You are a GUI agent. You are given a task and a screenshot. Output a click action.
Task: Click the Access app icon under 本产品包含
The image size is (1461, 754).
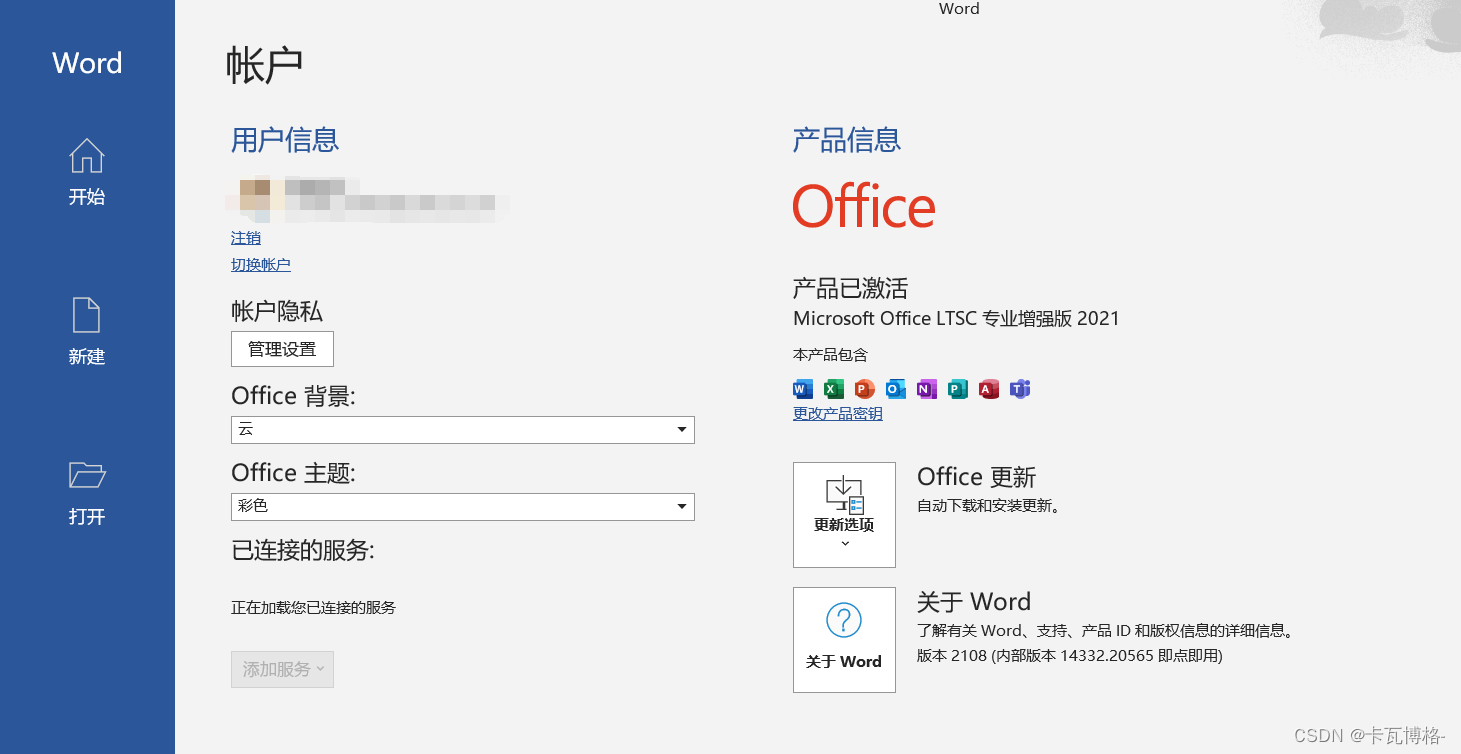pyautogui.click(x=989, y=389)
